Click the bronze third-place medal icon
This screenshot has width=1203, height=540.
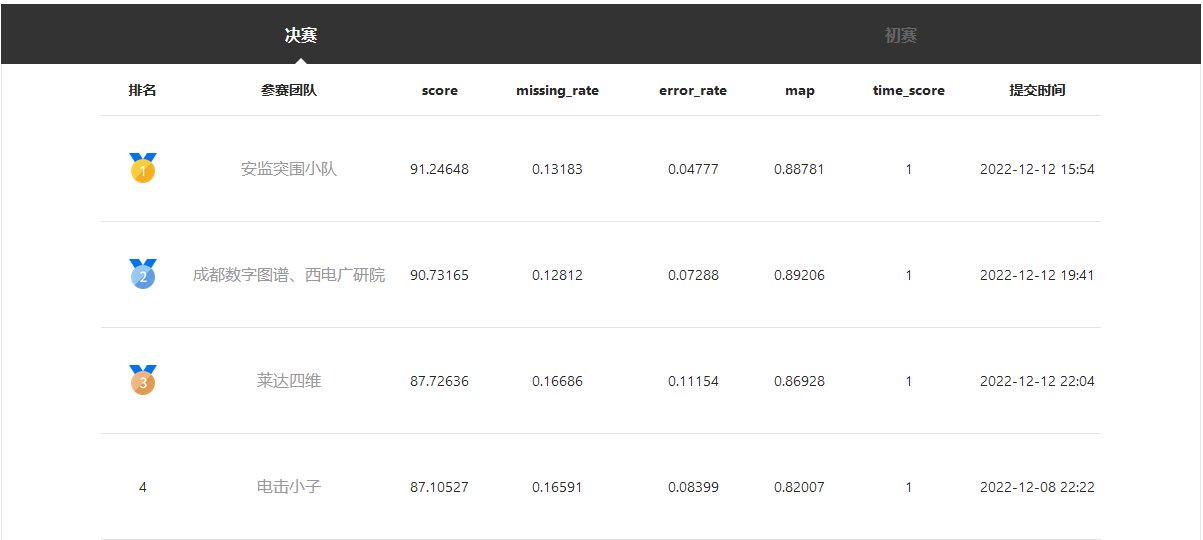(143, 380)
